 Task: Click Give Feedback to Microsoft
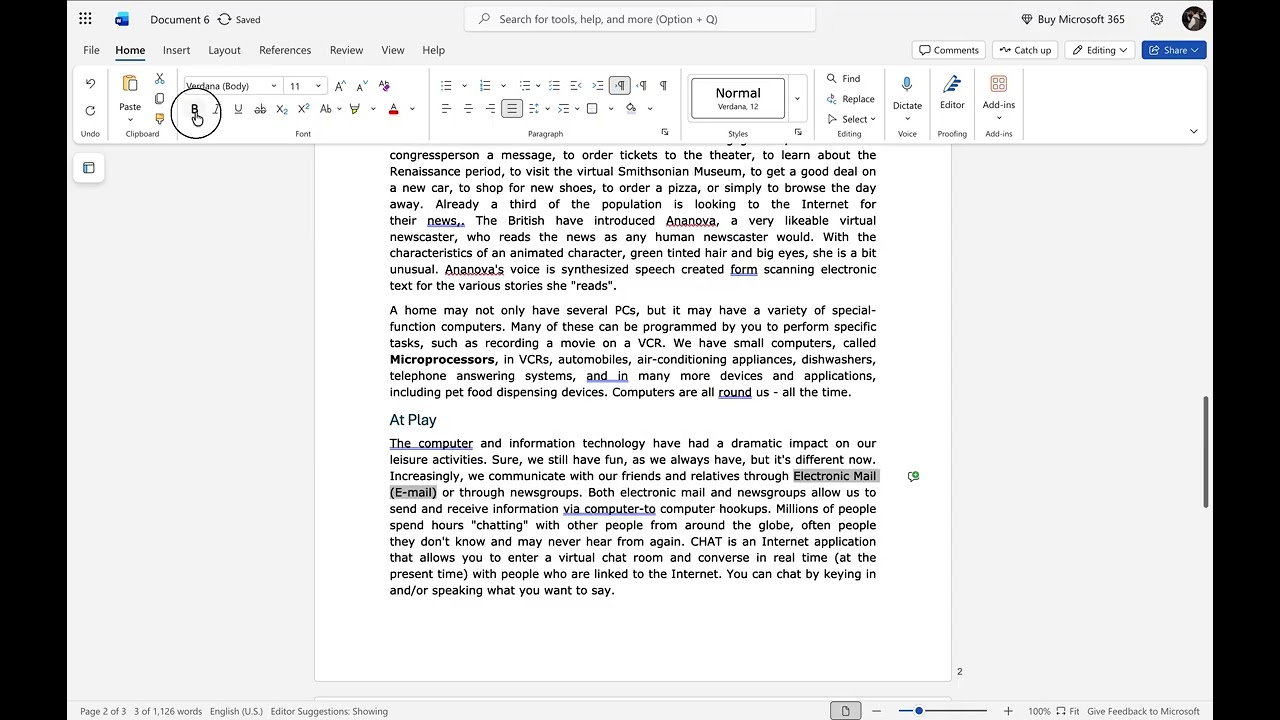point(1143,711)
